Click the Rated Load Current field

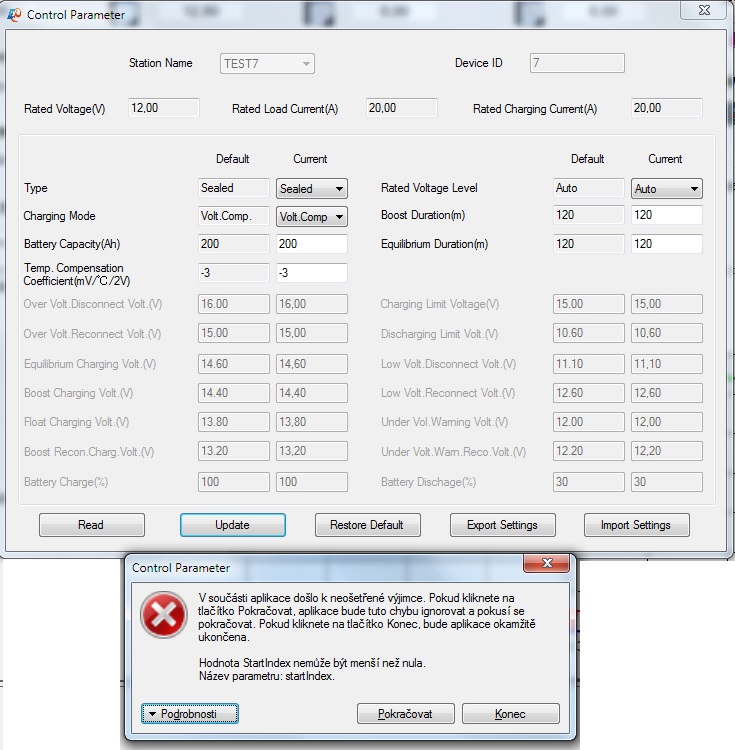[402, 108]
